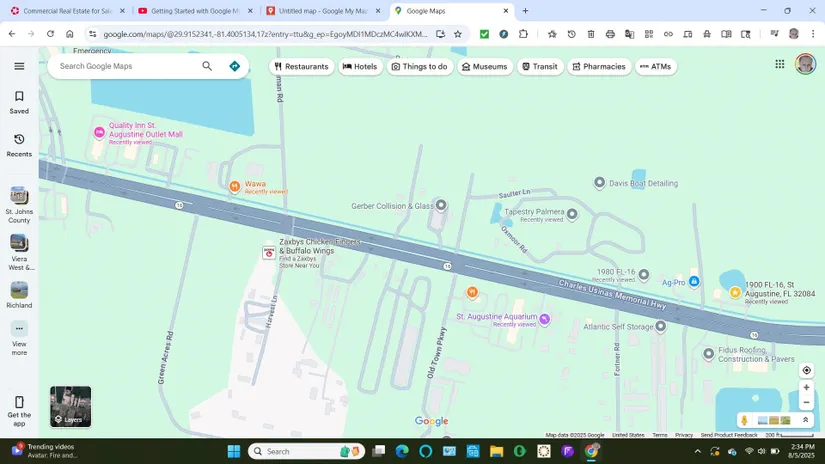Expand View more in the sidebar
The image size is (825, 464).
pos(19,338)
